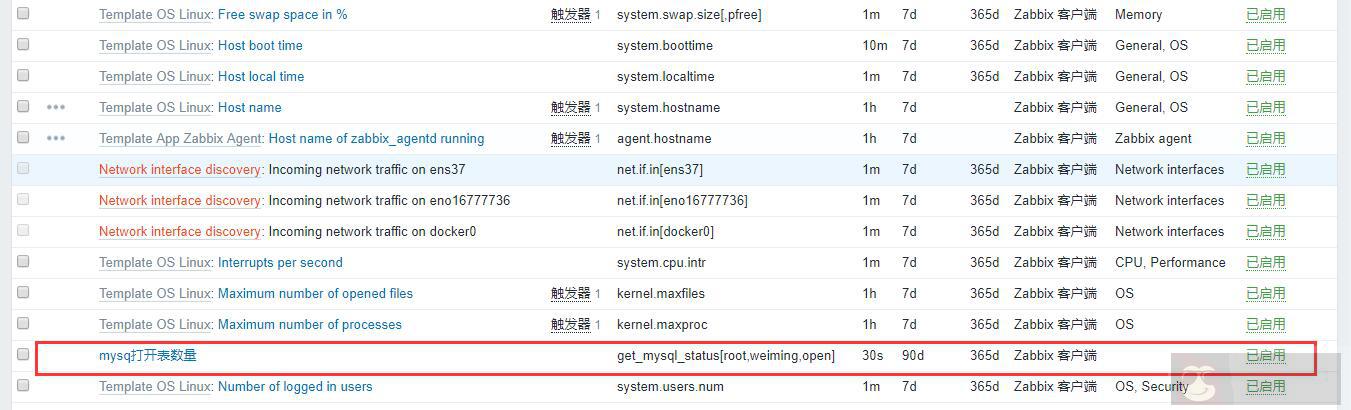This screenshot has width=1351, height=410.
Task: Open Host name of zabbix_agentd running item
Action: tap(377, 138)
